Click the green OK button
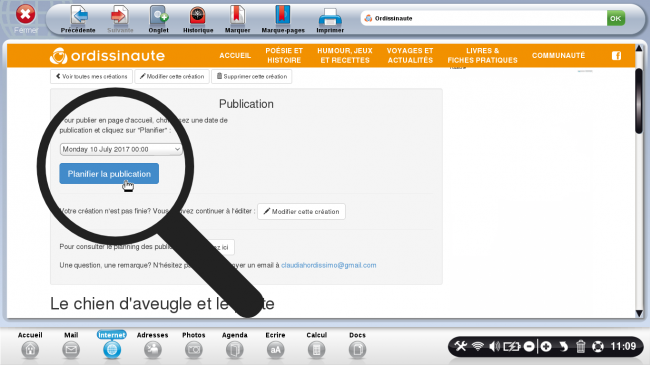Screen dimensions: 650x365 616,18
